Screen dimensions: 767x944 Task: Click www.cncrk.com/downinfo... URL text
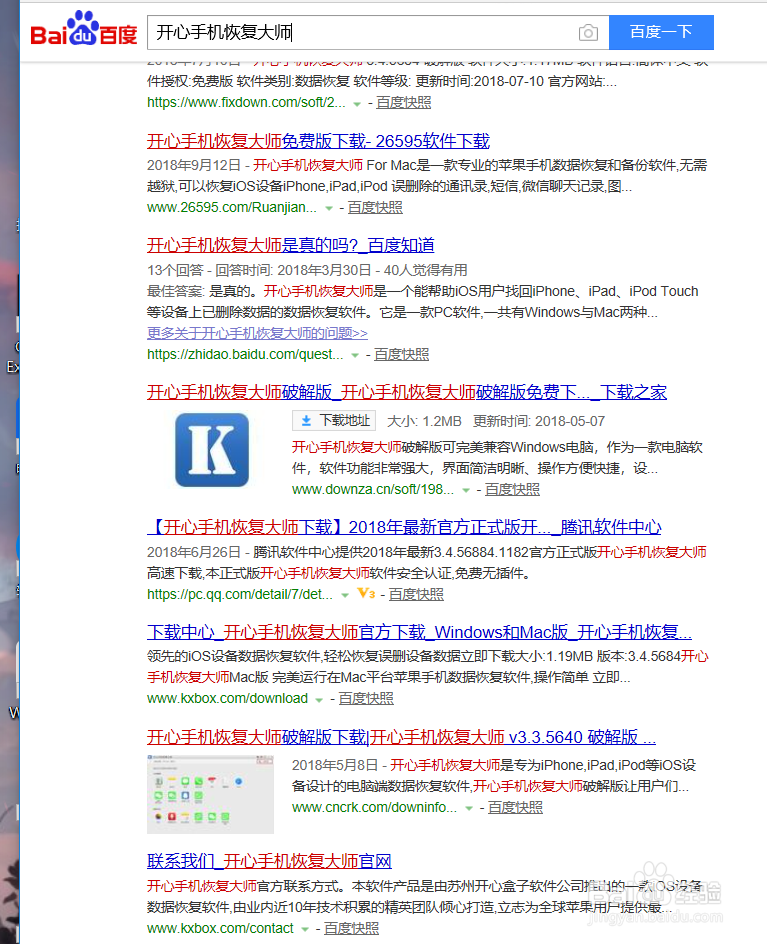click(x=374, y=807)
